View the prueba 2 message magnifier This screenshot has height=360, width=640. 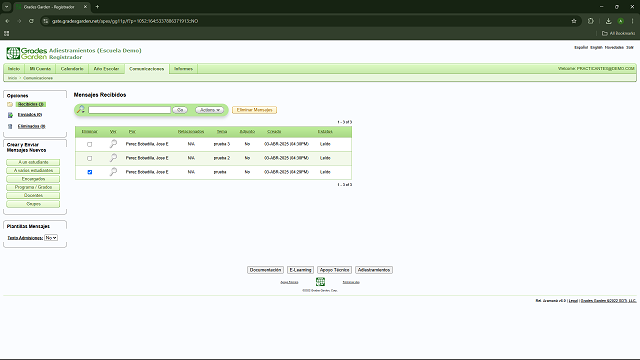coord(113,158)
